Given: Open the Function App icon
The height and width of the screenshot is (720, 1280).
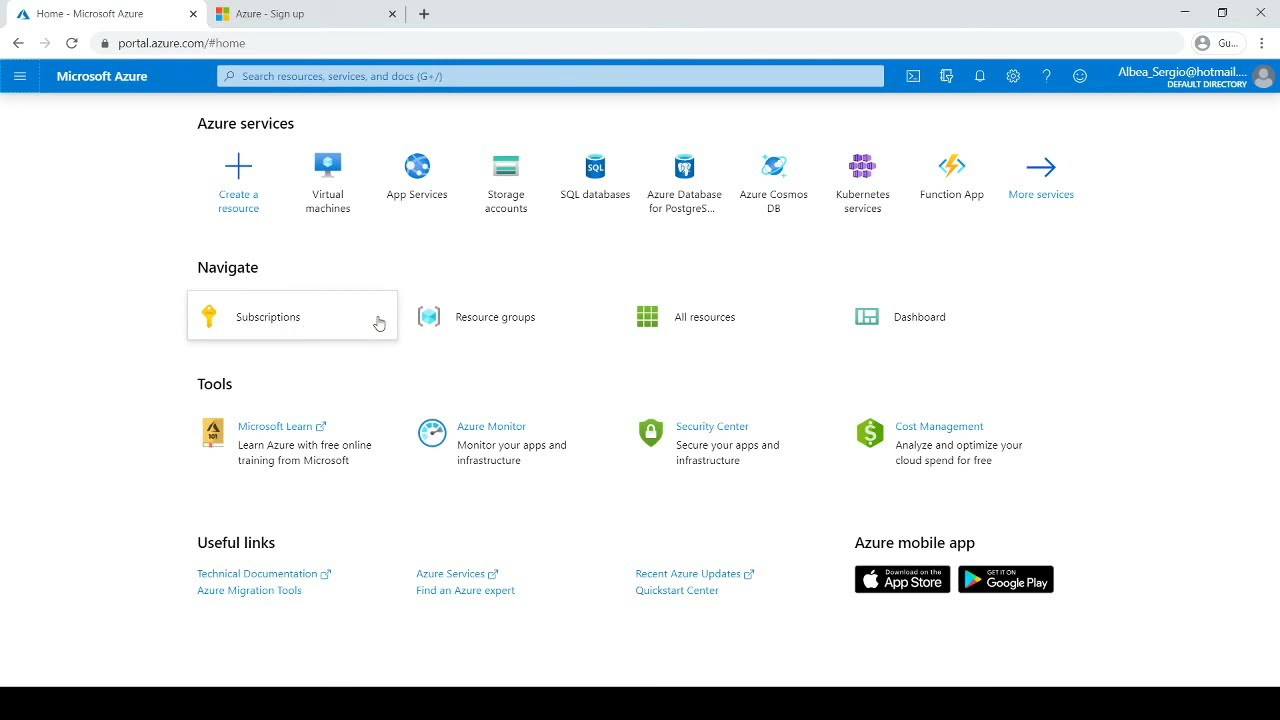Looking at the screenshot, I should click(952, 166).
